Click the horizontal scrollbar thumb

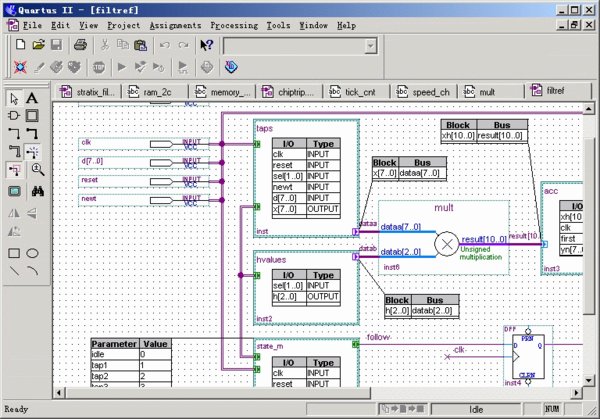pyautogui.click(x=218, y=393)
